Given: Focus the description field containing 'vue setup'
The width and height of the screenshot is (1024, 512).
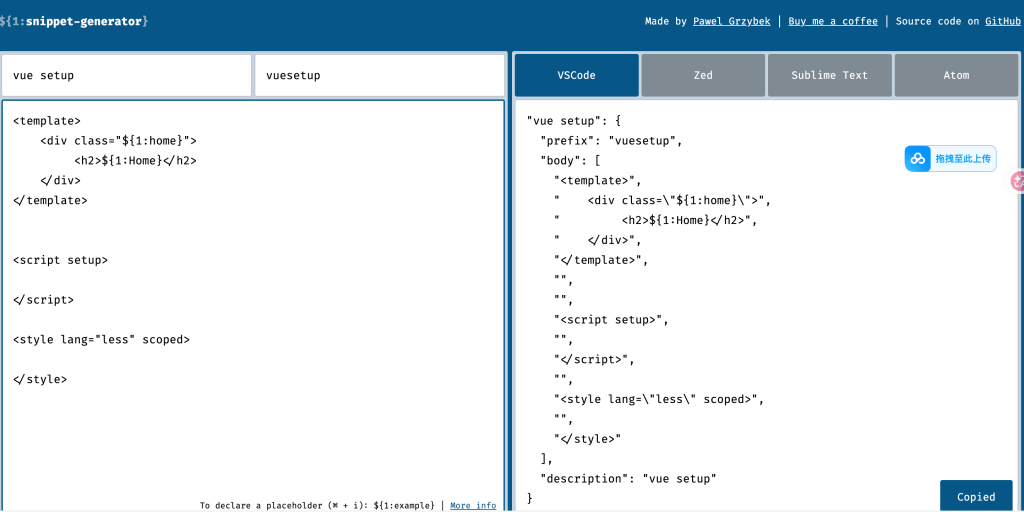Looking at the screenshot, I should [x=126, y=75].
